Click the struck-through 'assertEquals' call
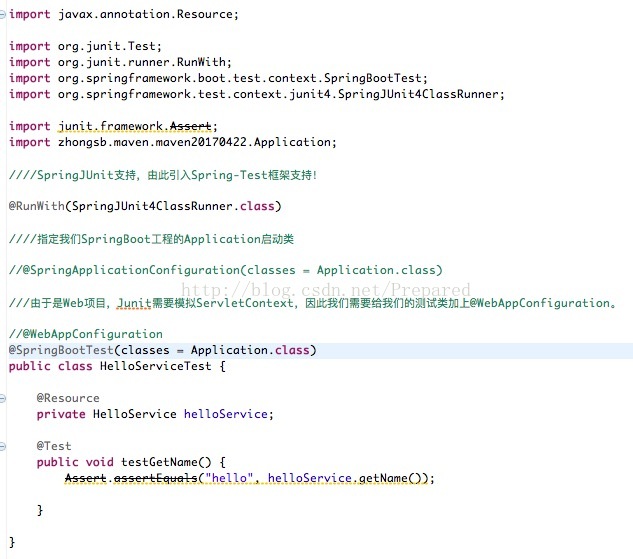 (x=155, y=478)
